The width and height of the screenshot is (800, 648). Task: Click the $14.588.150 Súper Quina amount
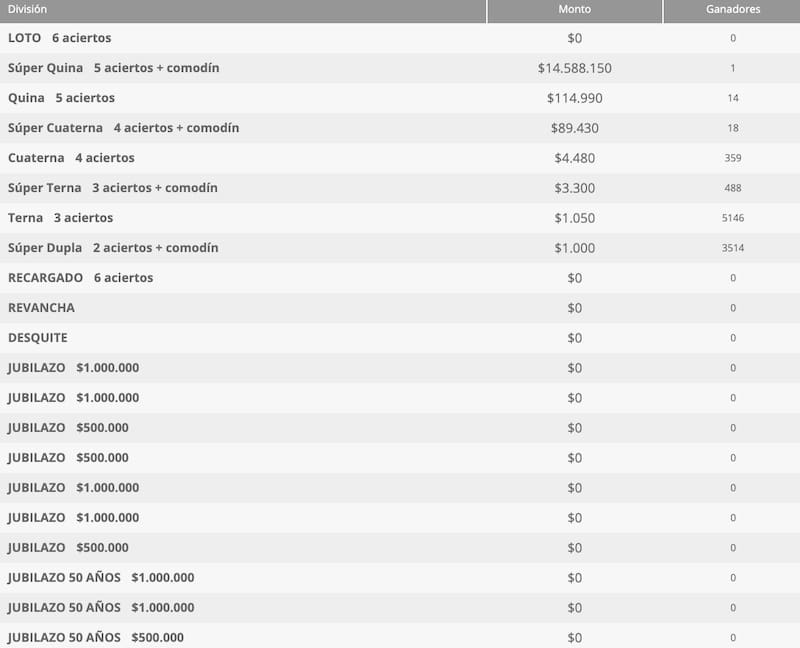574,68
